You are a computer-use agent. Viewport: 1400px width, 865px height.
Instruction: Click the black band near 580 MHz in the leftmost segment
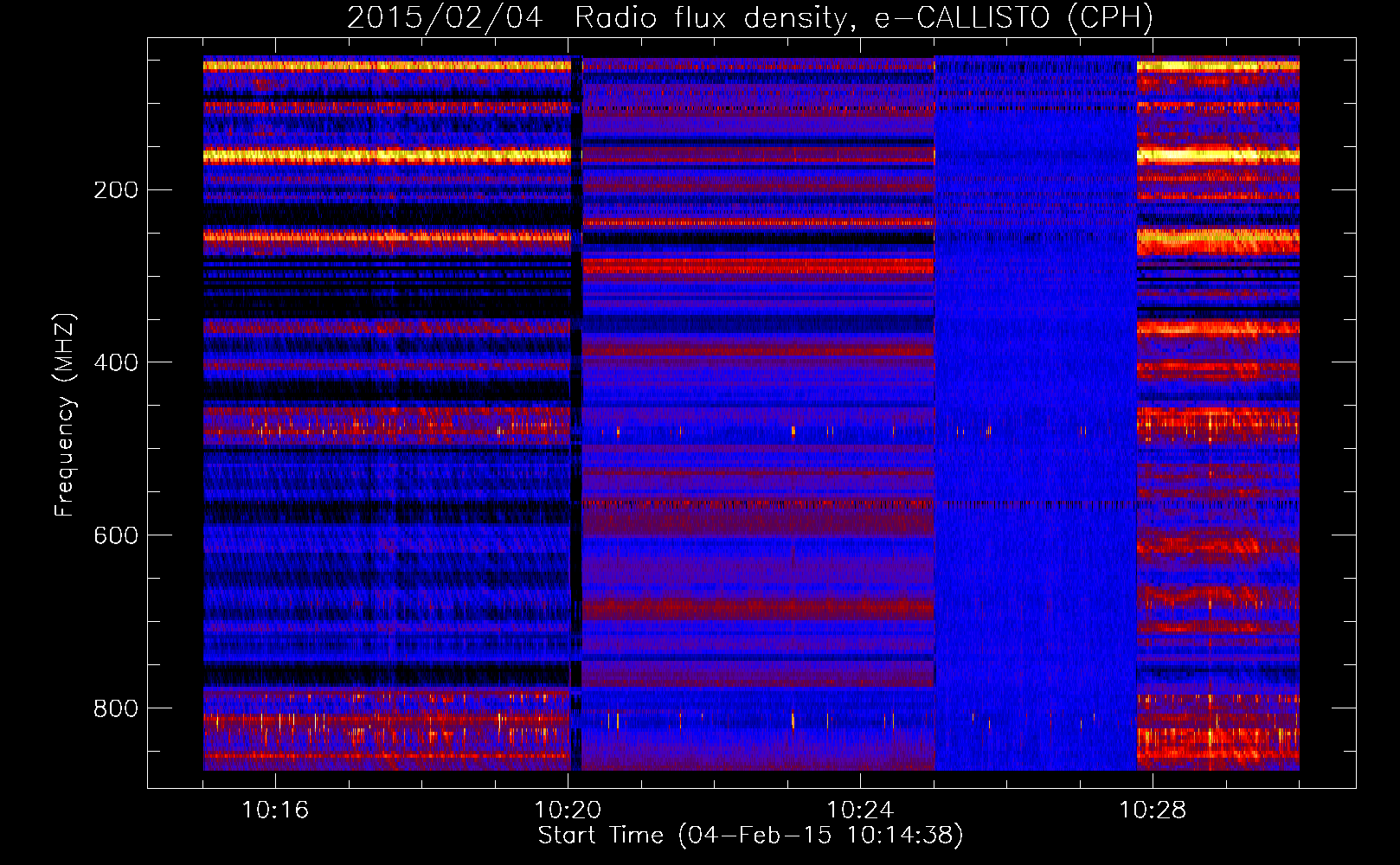click(386, 512)
